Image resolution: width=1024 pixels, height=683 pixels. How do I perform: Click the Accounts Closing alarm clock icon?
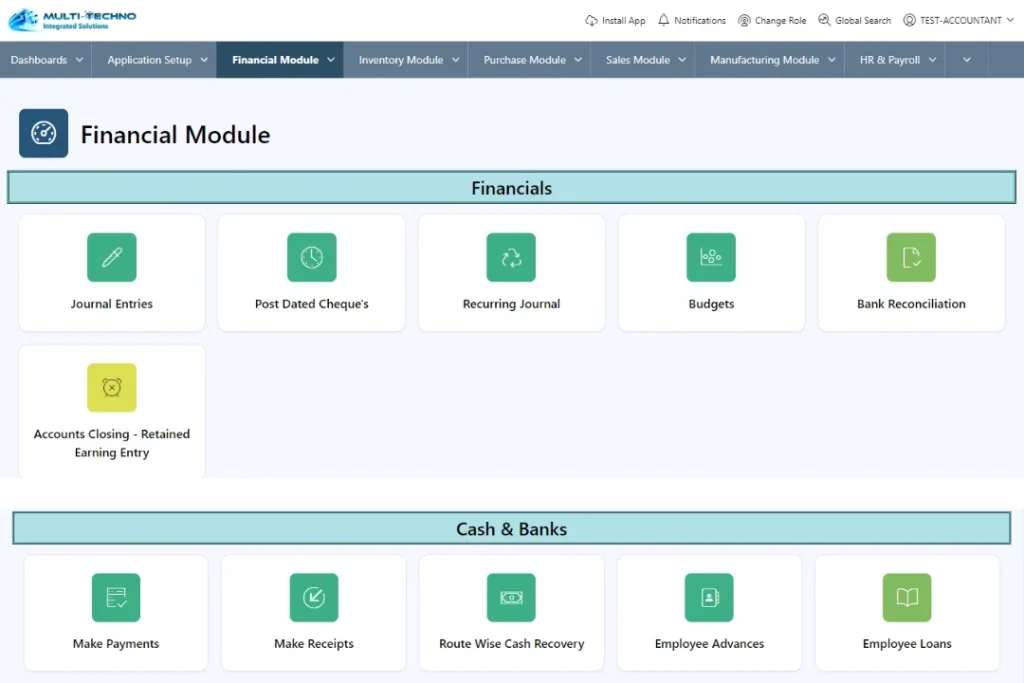pos(112,388)
